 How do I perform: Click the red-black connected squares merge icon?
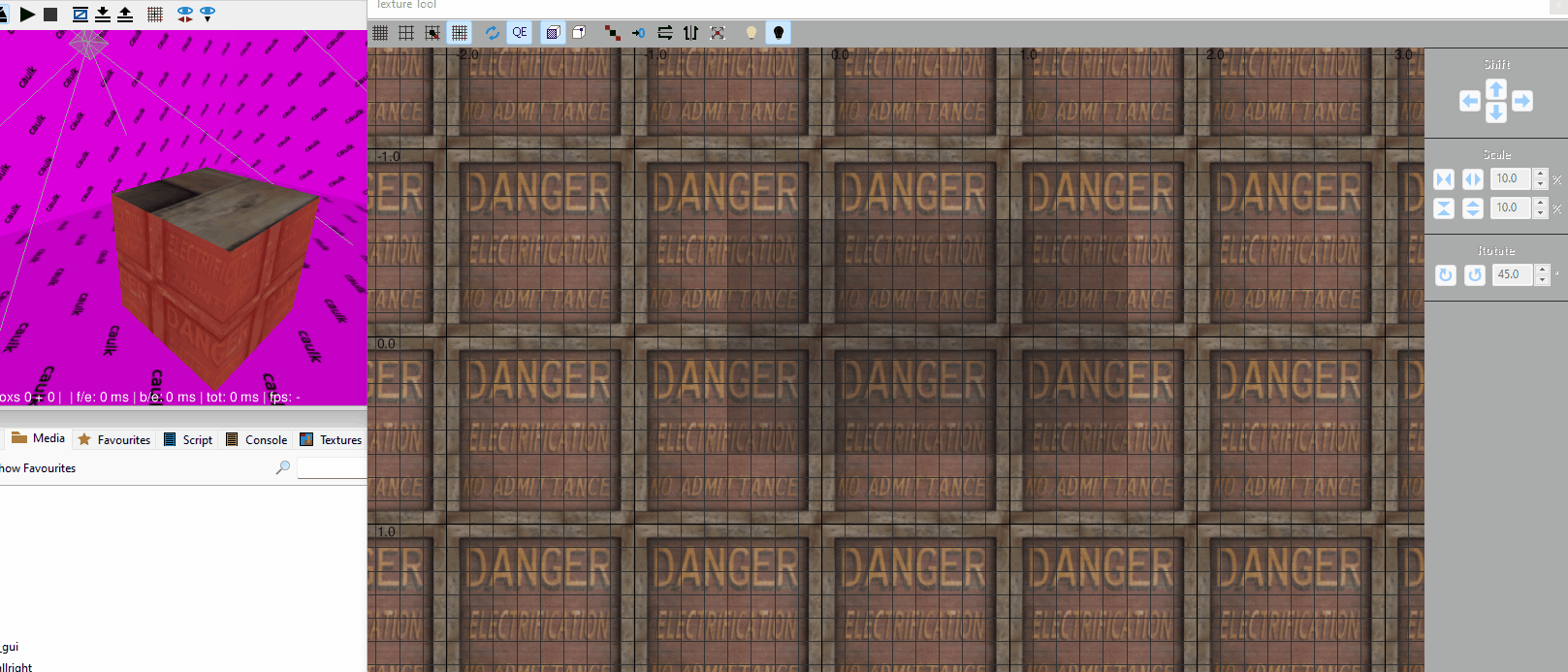(x=612, y=33)
